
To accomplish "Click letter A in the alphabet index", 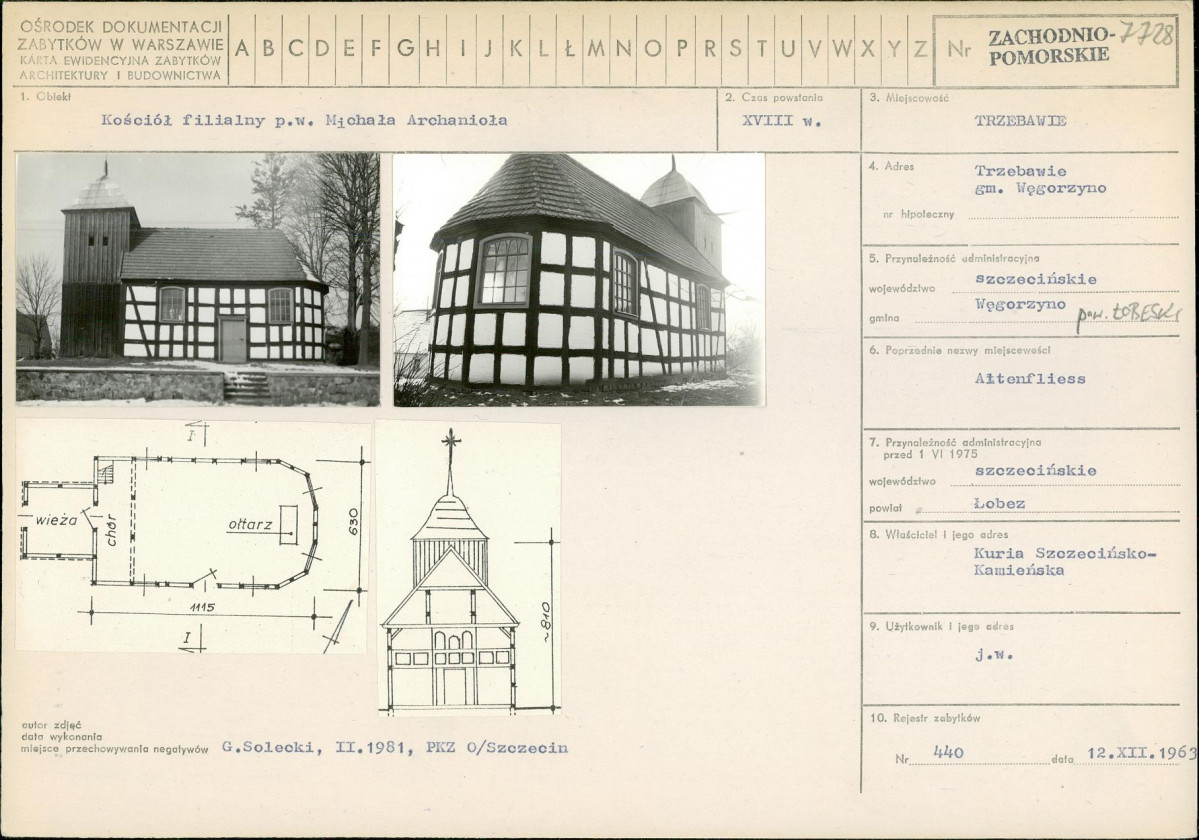I will point(242,48).
